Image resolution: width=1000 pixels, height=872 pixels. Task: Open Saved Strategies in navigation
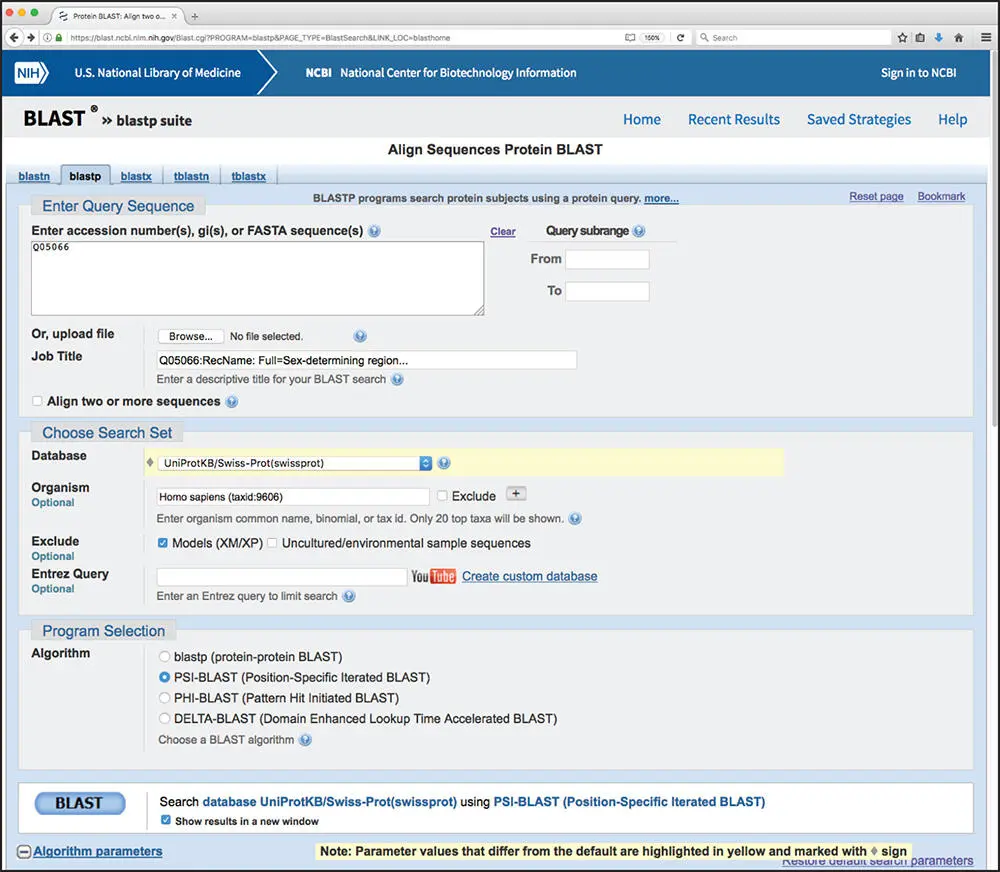click(858, 119)
